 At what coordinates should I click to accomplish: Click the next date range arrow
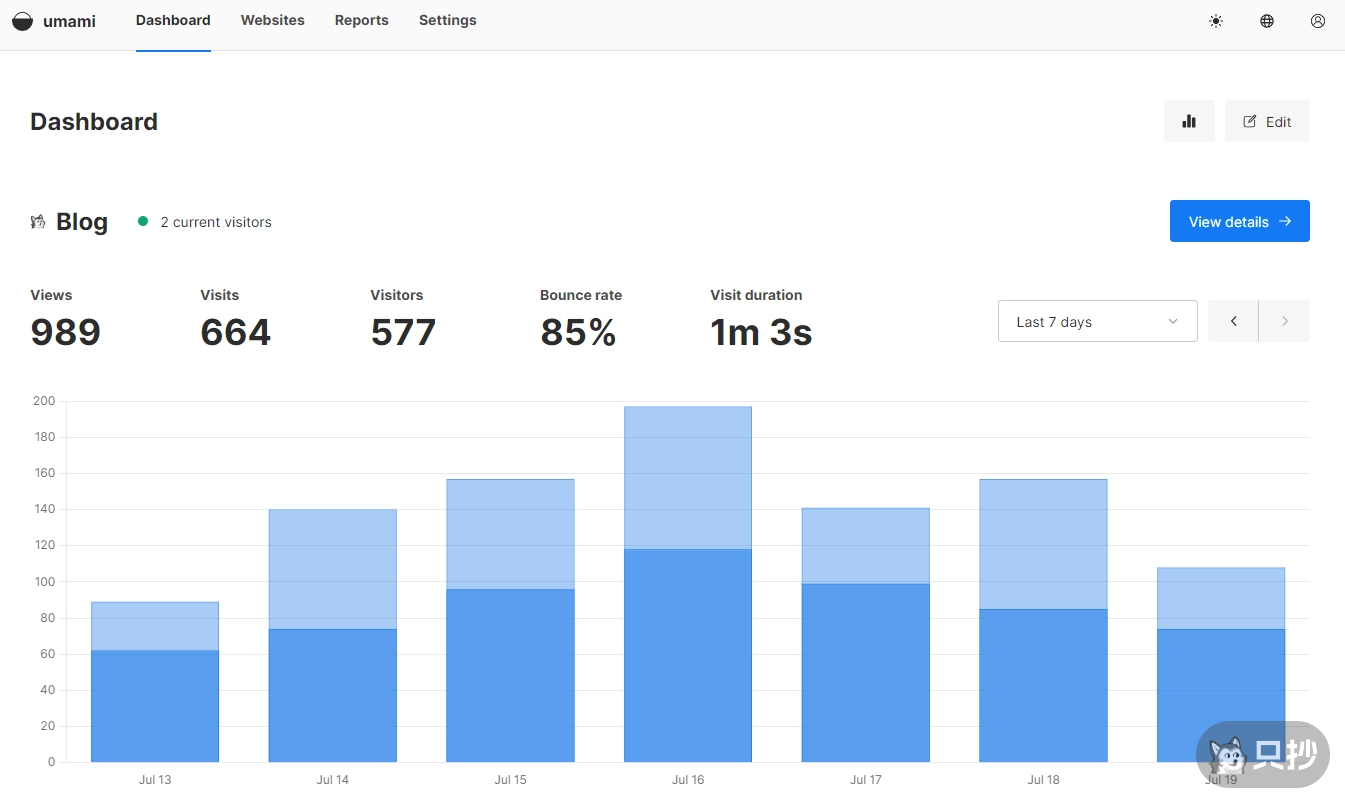pyautogui.click(x=1285, y=321)
